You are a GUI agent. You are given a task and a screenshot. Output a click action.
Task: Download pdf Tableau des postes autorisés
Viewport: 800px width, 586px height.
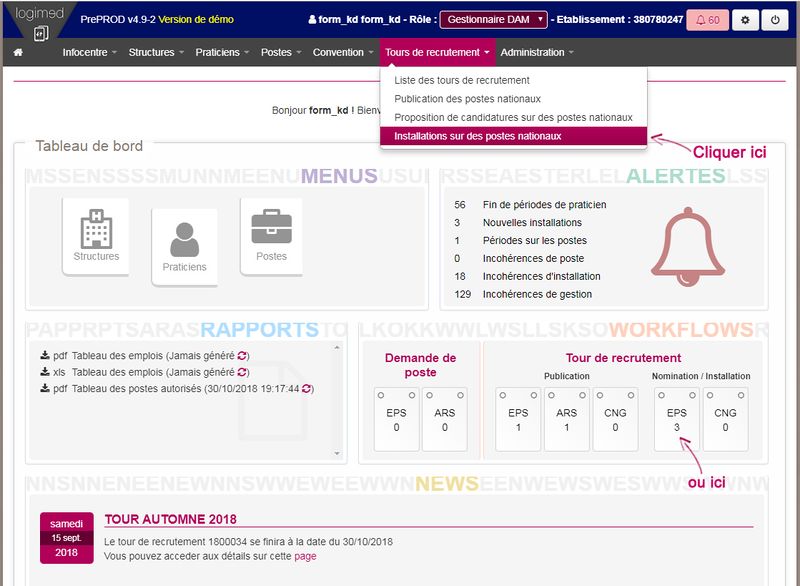[x=45, y=388]
